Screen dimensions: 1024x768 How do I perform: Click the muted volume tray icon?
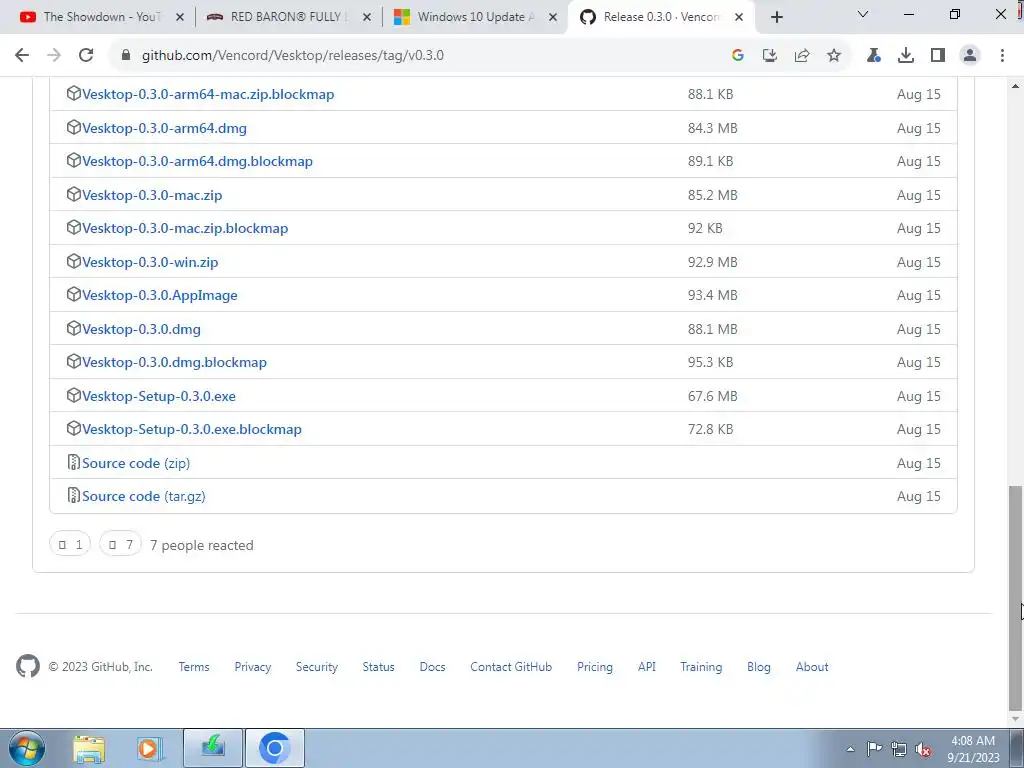(x=923, y=750)
